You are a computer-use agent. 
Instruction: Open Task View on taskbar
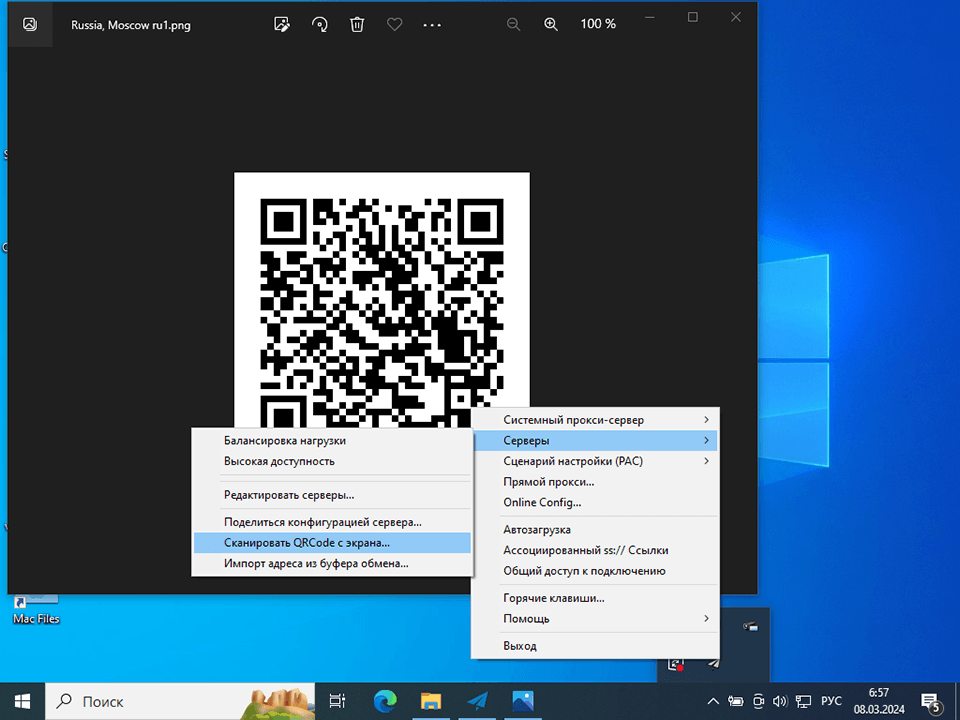[x=337, y=701]
